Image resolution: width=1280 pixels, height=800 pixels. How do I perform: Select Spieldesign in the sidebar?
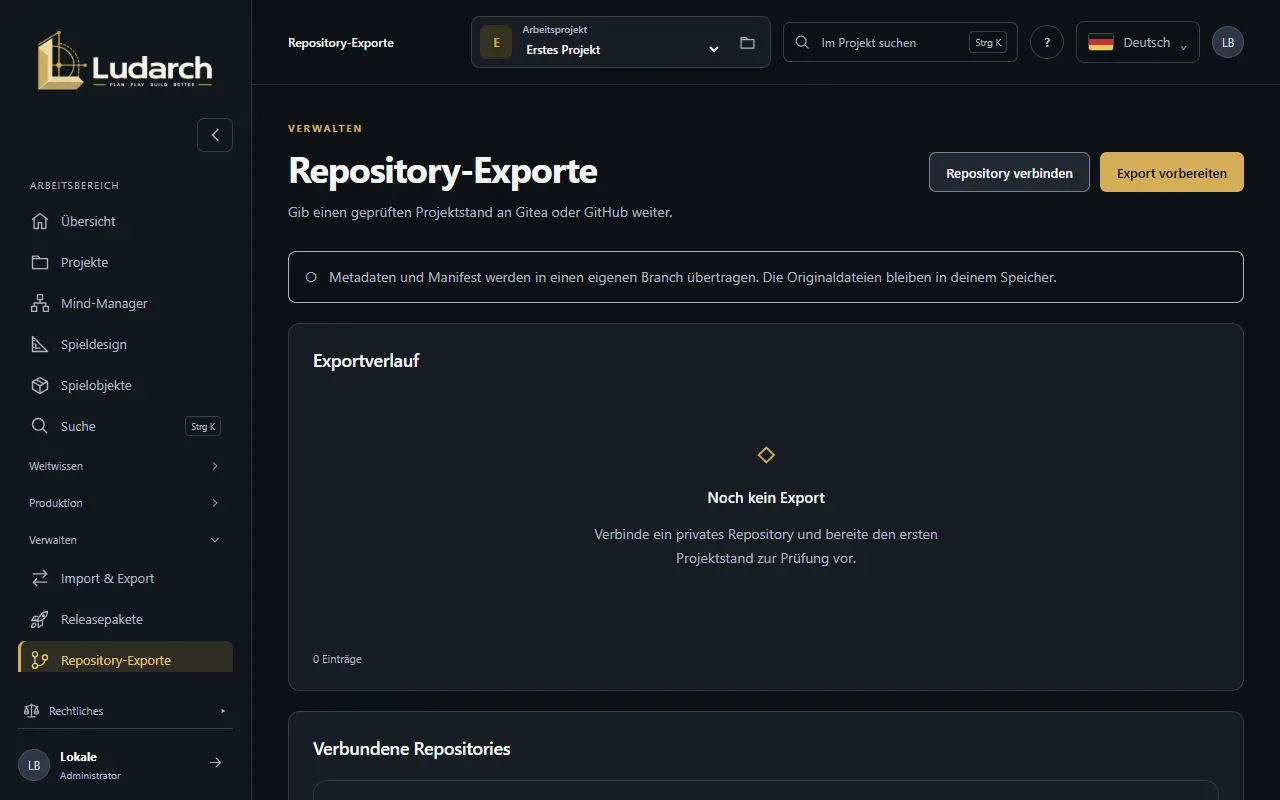126,344
